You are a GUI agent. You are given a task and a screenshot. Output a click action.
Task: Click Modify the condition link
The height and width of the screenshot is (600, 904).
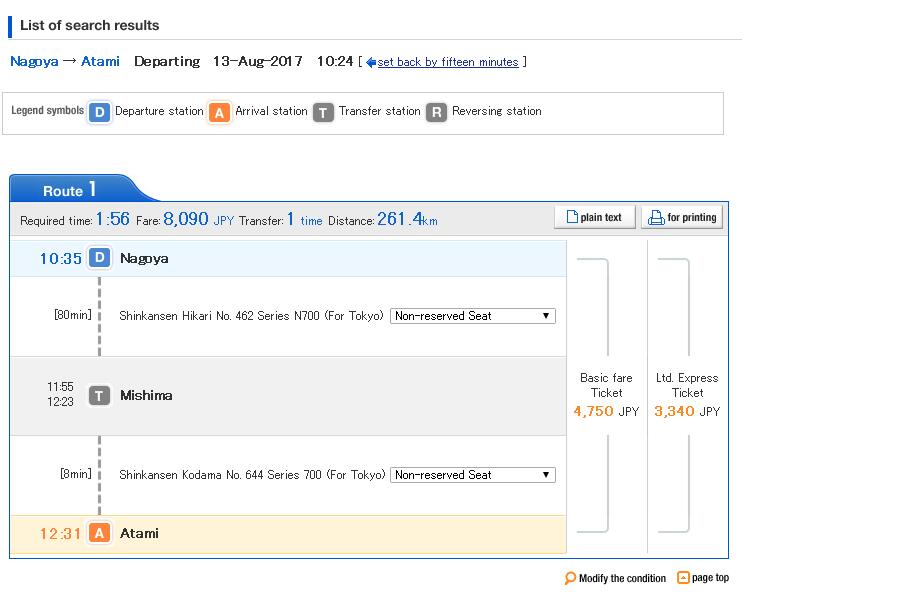[622, 578]
